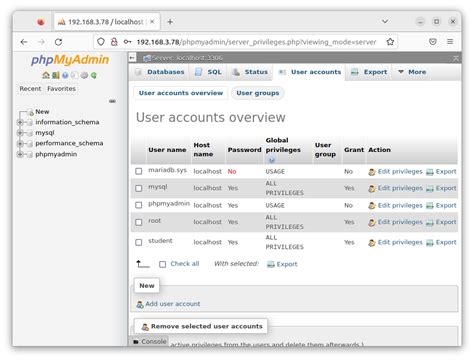Open the SQL tab
Screen dimensions: 474x360
(x=208, y=72)
